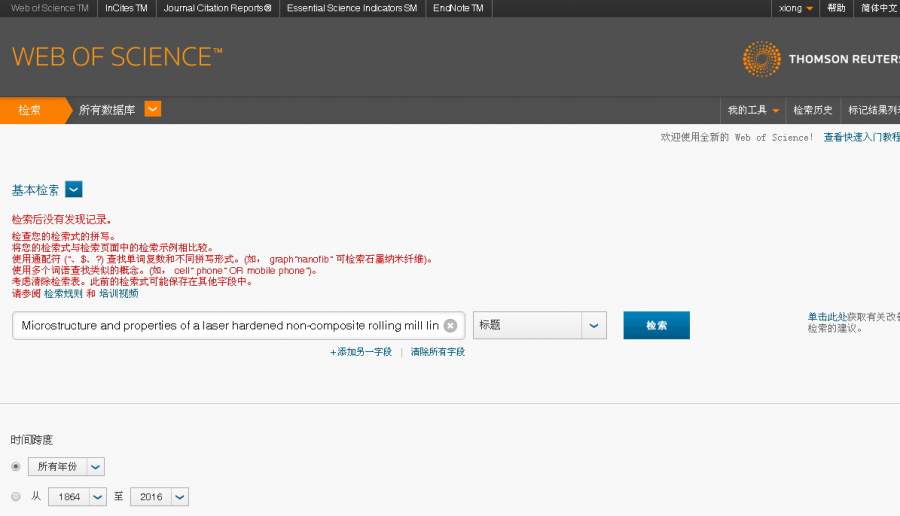The width and height of the screenshot is (900, 516).
Task: Open the Journal Citation Reports tab
Action: click(218, 8)
